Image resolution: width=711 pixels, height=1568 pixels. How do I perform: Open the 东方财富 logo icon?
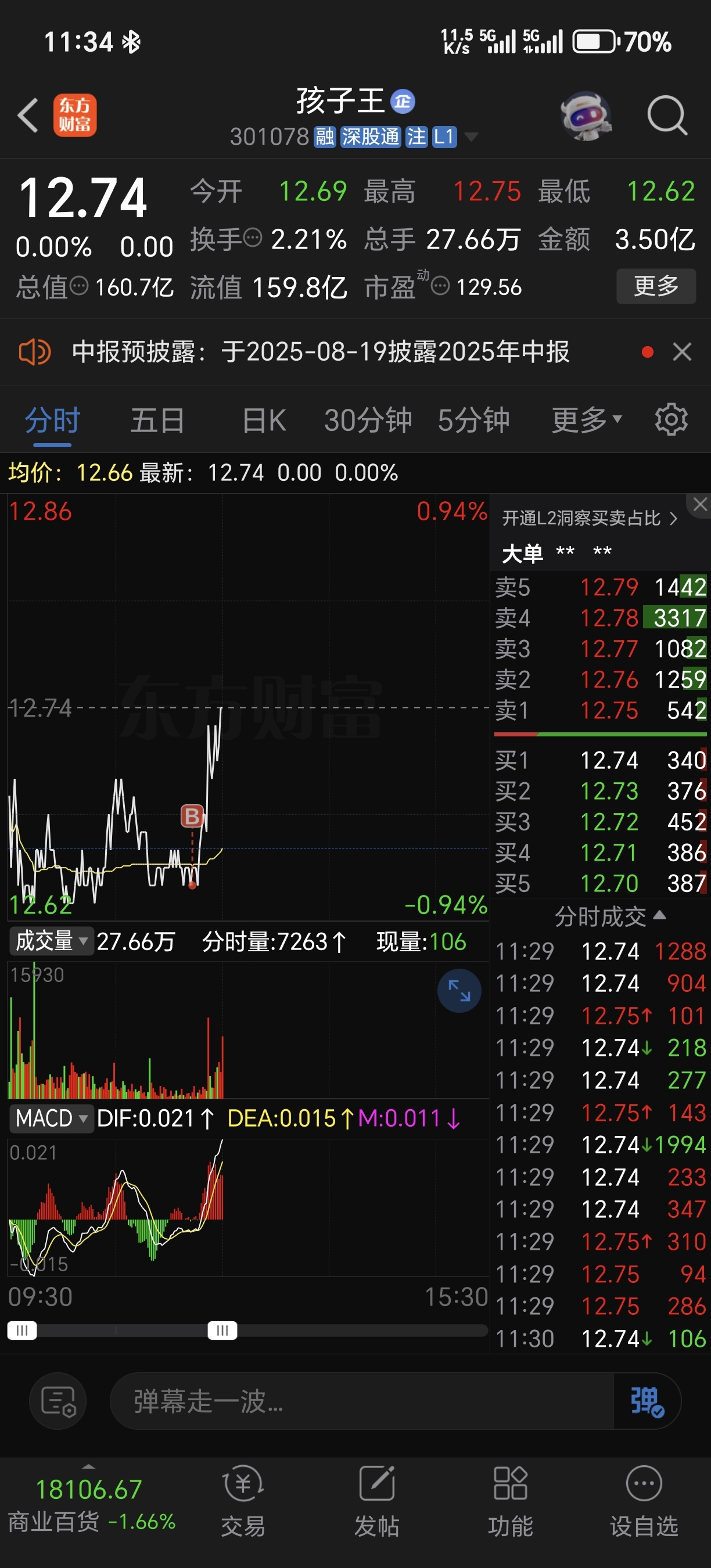pos(75,114)
